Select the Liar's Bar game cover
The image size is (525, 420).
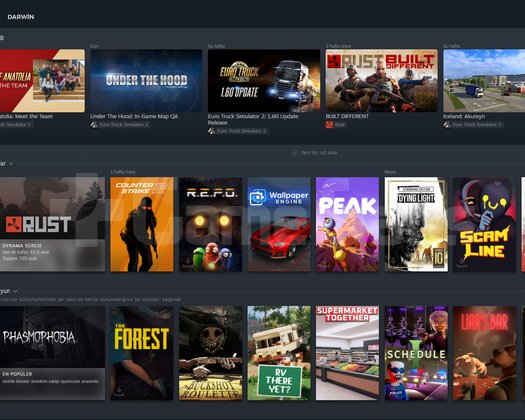(484, 353)
